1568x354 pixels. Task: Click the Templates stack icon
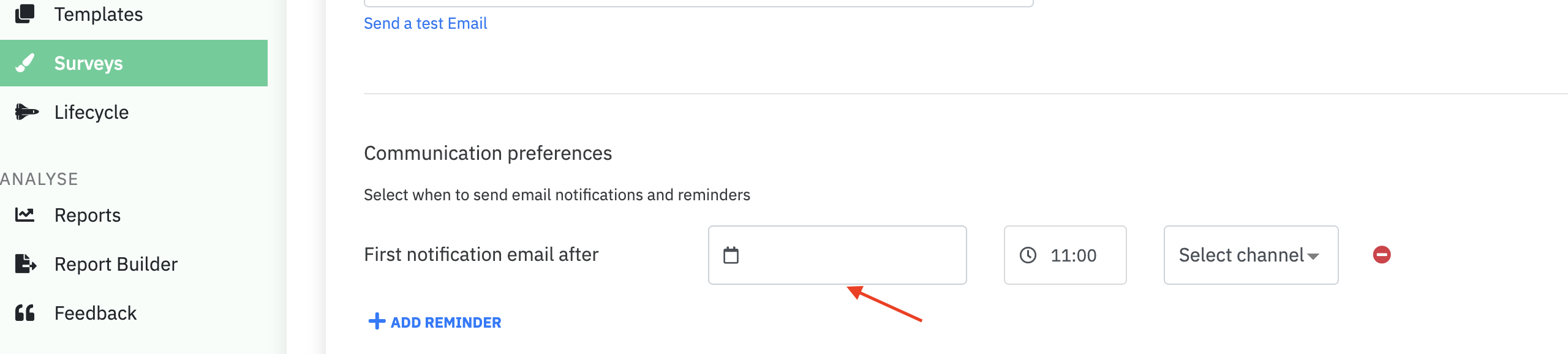(x=25, y=13)
